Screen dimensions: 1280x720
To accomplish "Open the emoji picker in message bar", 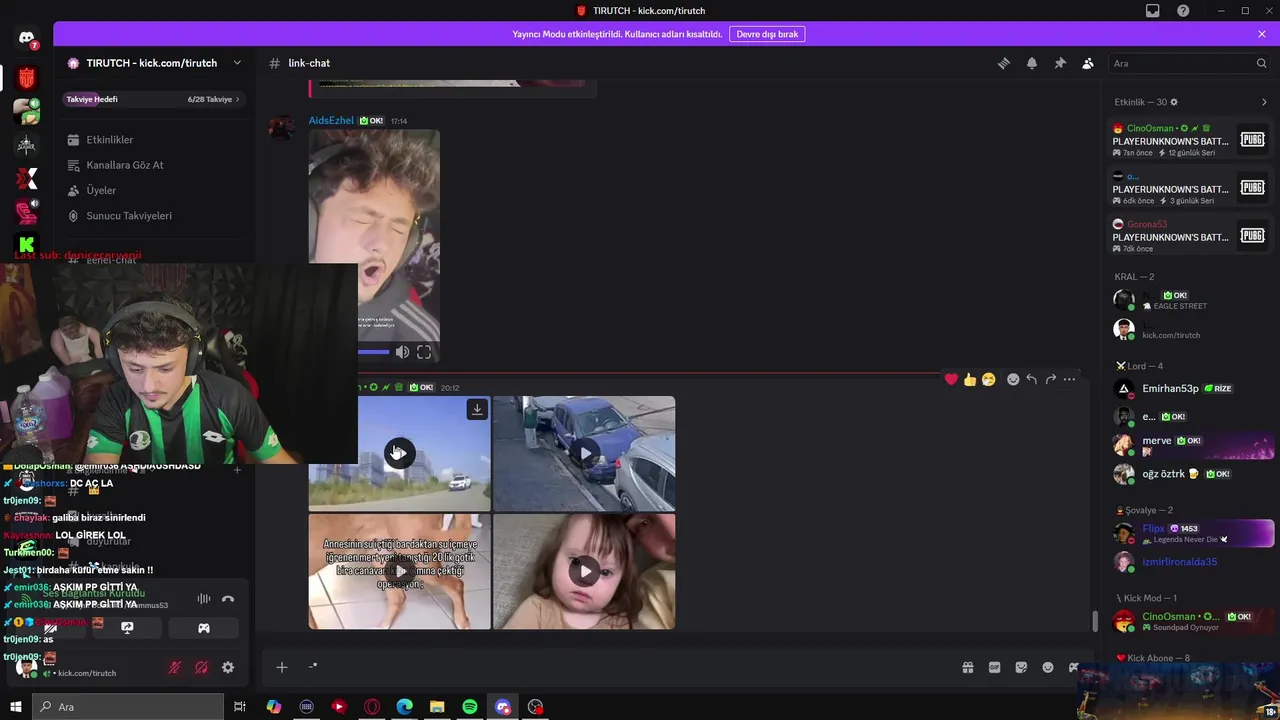I will tap(1048, 667).
